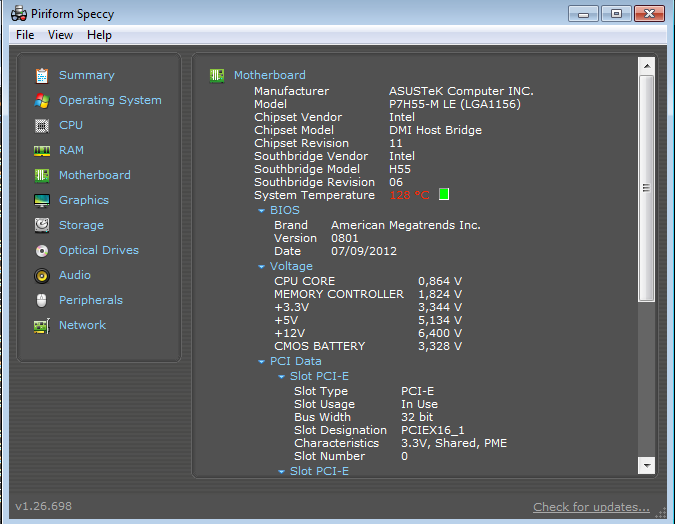Click the scrollbar up arrow

point(647,66)
